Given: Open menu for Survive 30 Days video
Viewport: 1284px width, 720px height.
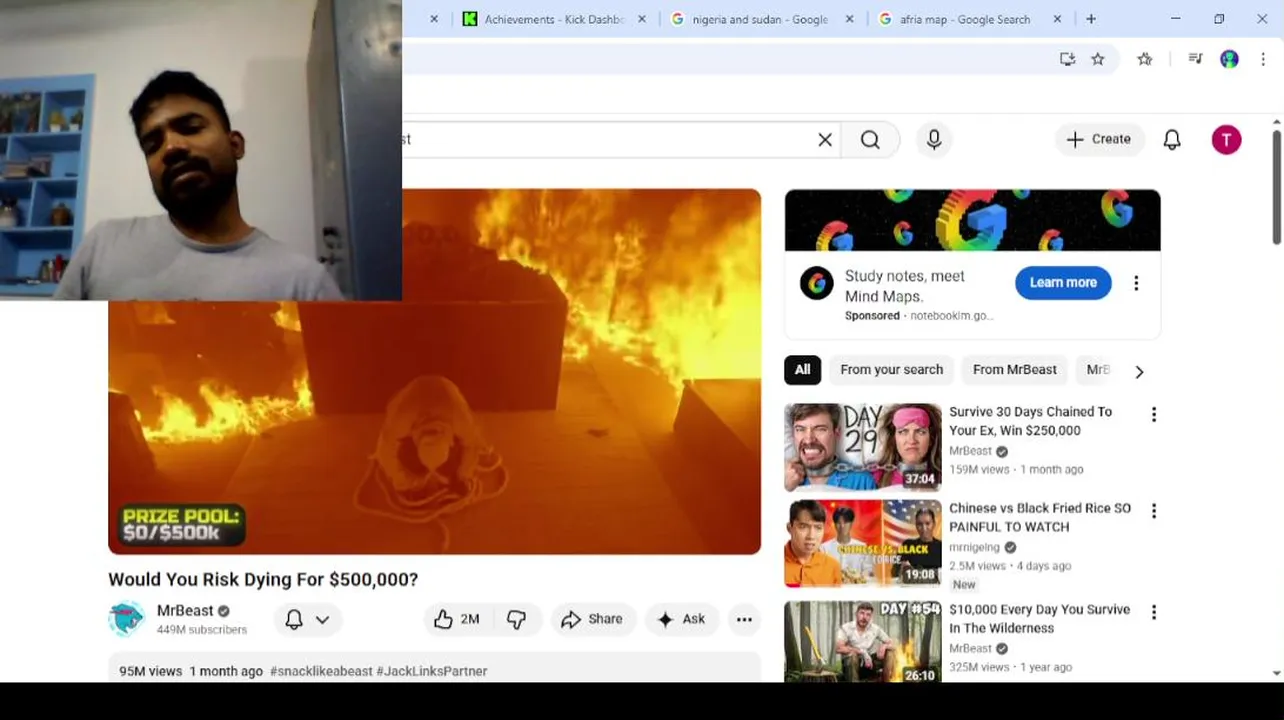Looking at the screenshot, I should [1154, 414].
